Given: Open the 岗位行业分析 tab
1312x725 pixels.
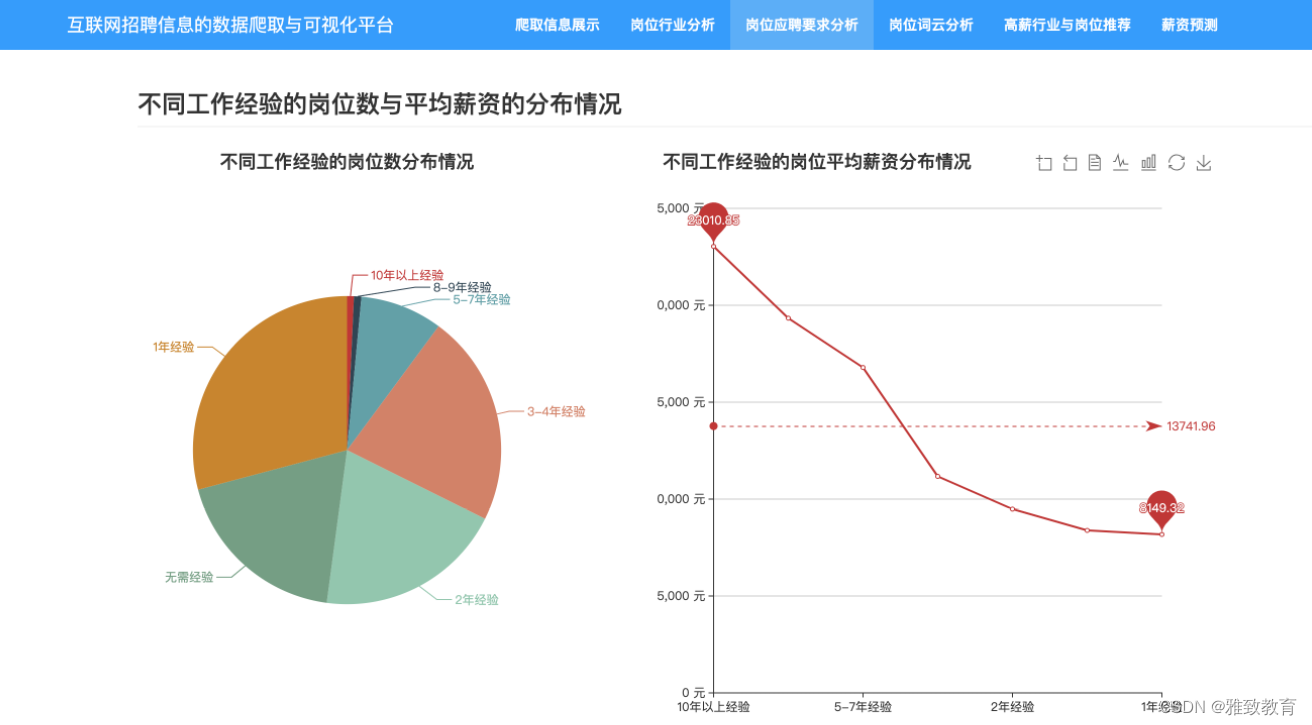Looking at the screenshot, I should click(672, 25).
